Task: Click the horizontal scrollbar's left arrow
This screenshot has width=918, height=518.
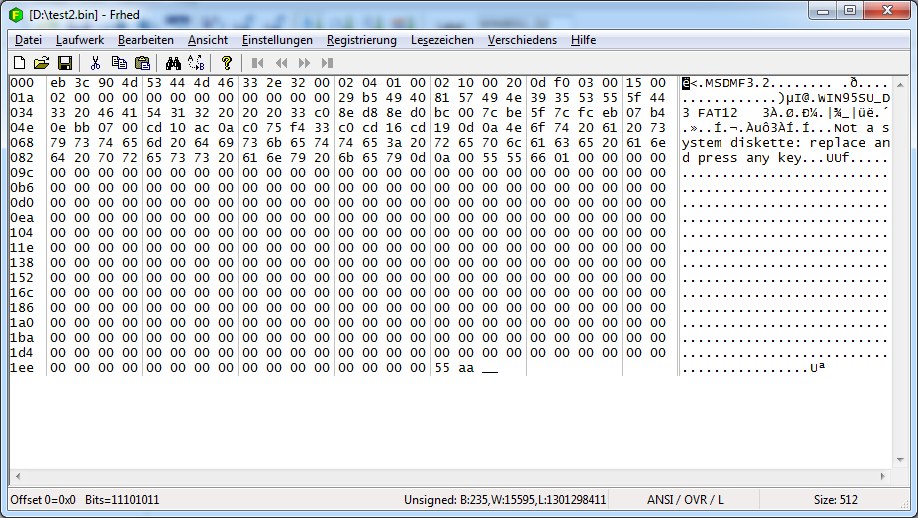Action: tap(16, 477)
